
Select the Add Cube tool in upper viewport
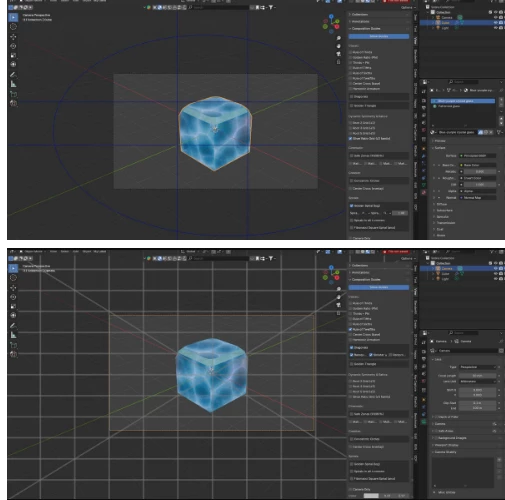click(13, 94)
